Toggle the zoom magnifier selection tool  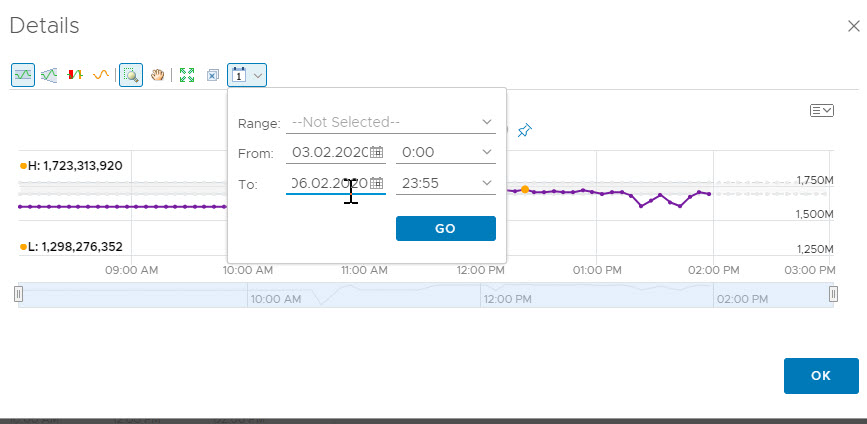[x=130, y=75]
